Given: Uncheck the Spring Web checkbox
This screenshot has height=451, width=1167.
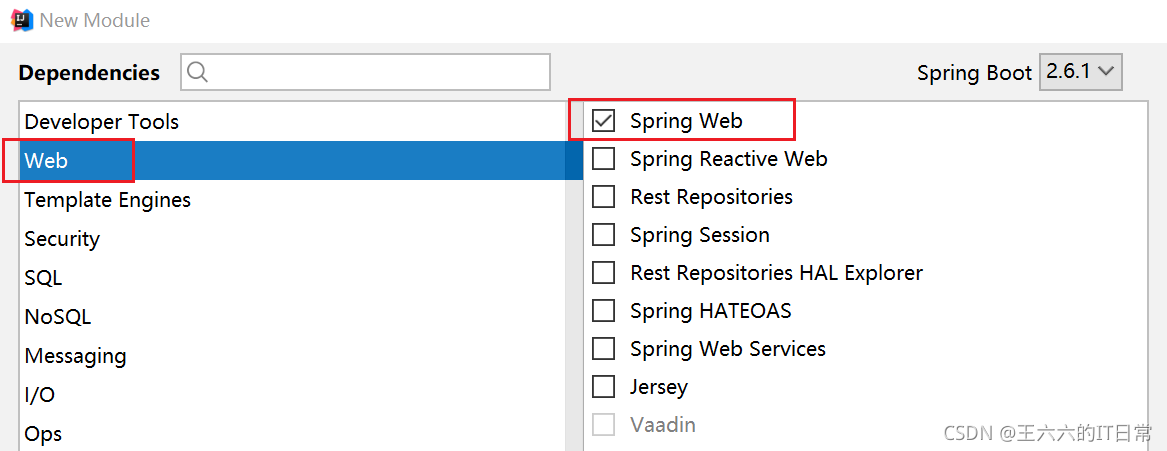Looking at the screenshot, I should click(x=603, y=121).
